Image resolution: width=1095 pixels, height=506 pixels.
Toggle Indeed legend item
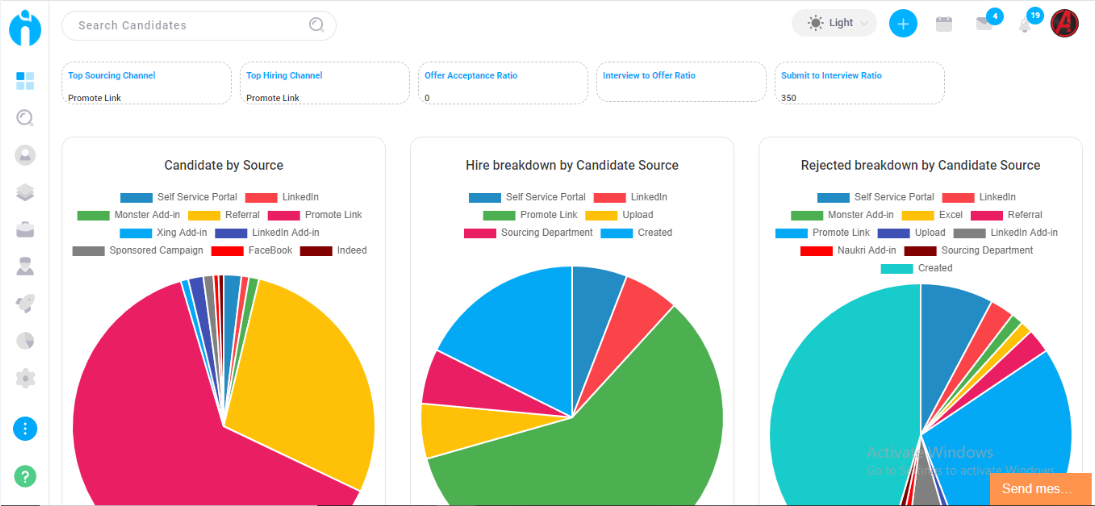point(334,251)
